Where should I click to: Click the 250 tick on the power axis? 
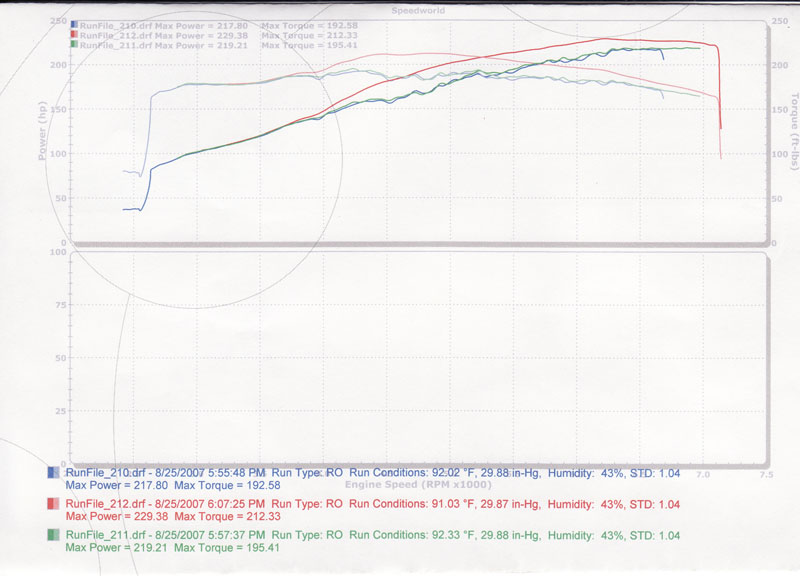click(58, 21)
